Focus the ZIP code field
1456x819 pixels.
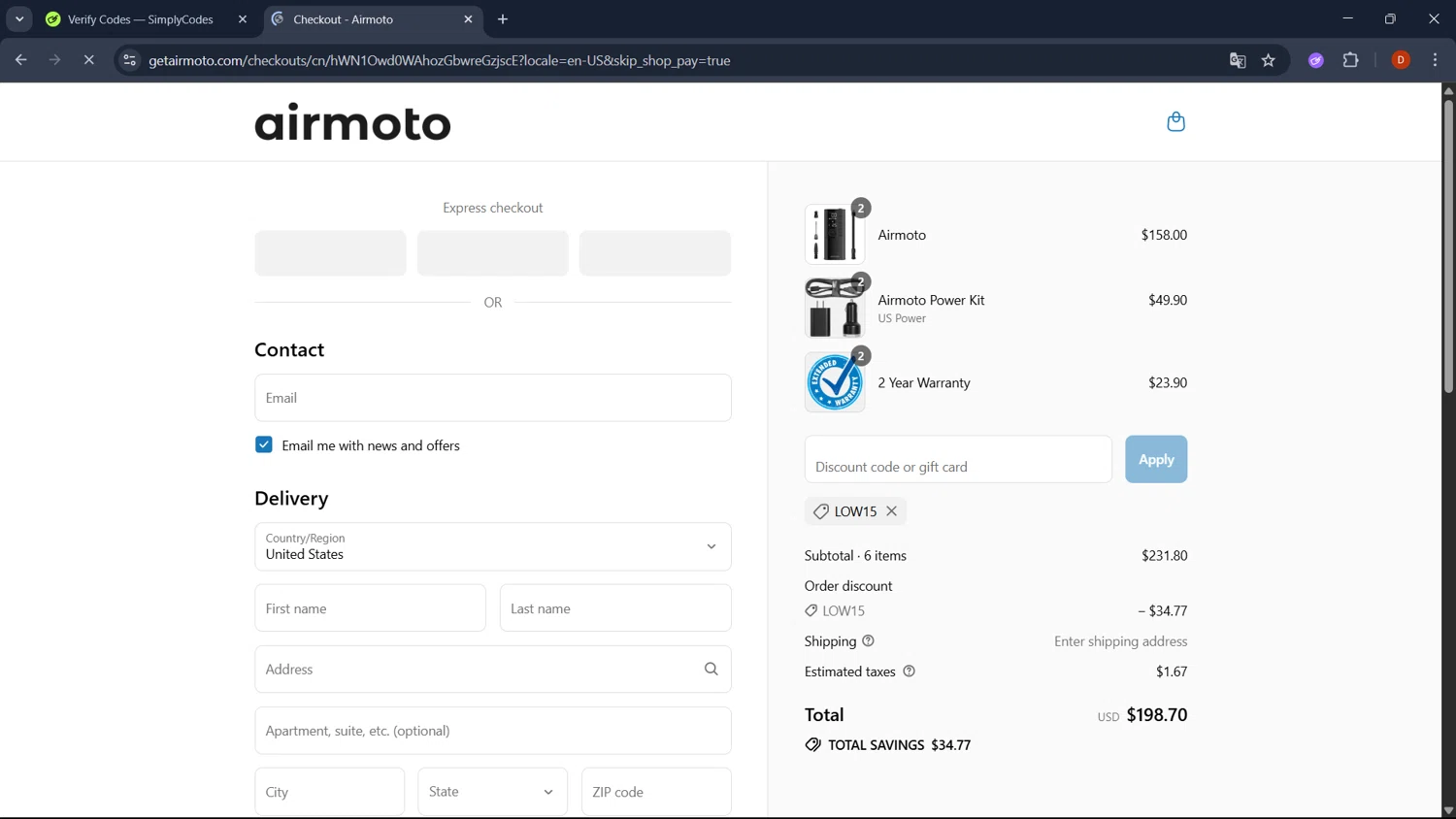tap(656, 792)
